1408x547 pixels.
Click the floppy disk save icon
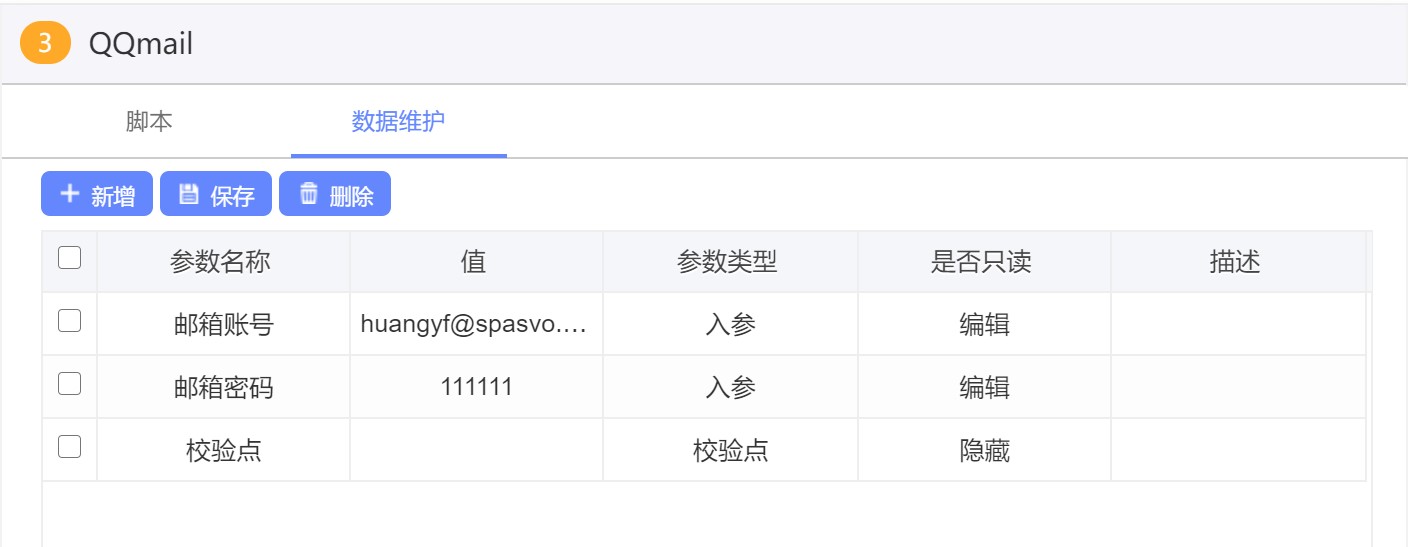pos(188,194)
